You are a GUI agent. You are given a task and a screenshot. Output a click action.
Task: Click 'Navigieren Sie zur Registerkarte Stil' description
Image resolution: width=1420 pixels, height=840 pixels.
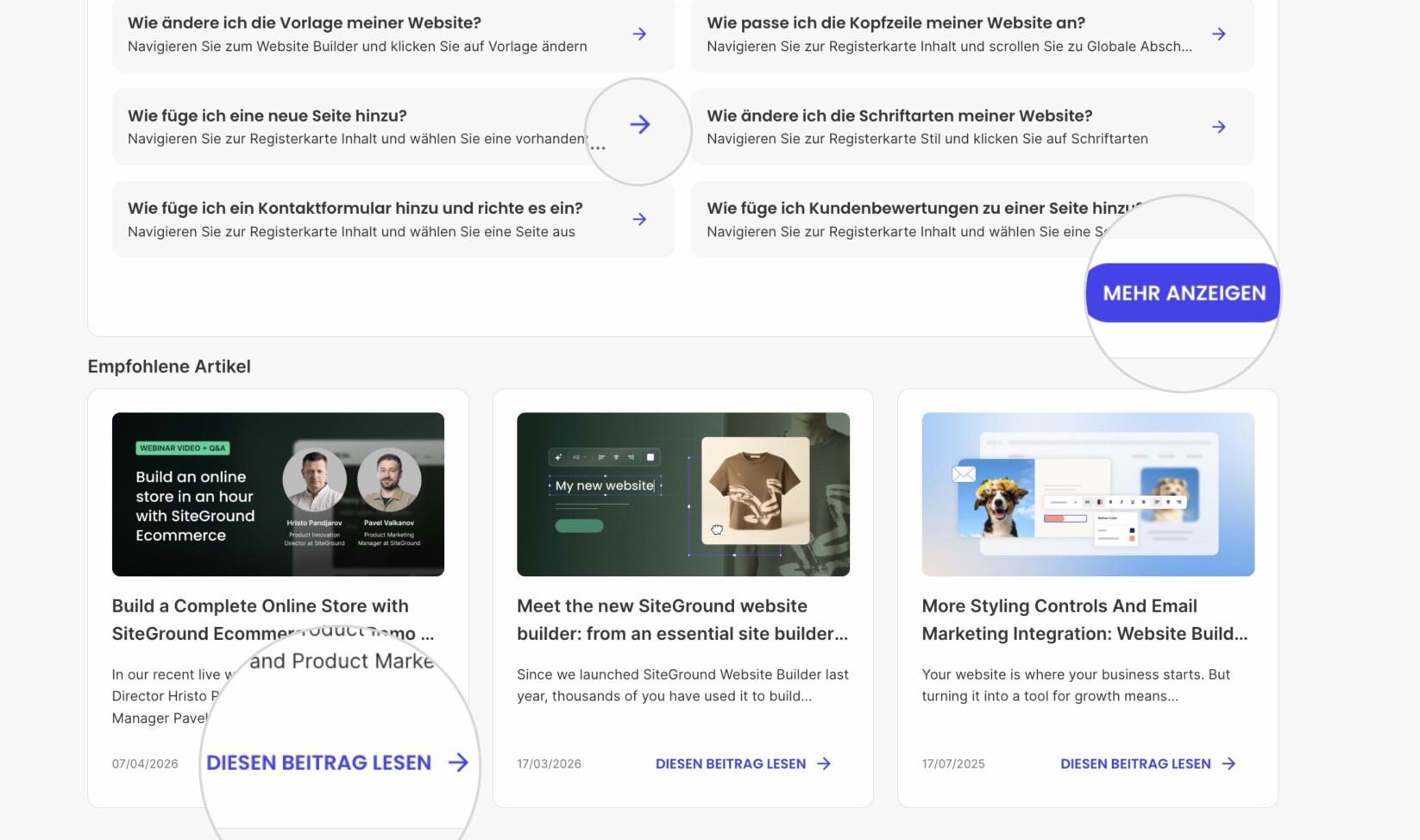pos(927,139)
